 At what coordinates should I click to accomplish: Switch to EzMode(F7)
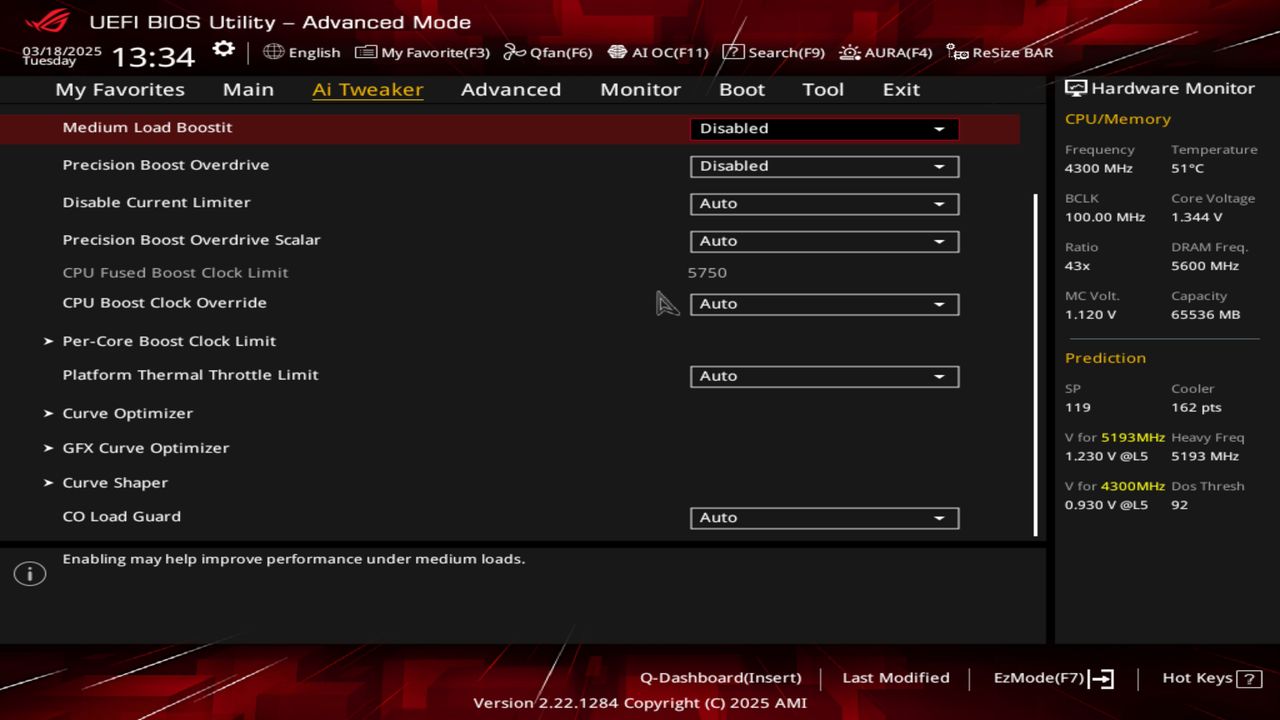pos(1039,678)
